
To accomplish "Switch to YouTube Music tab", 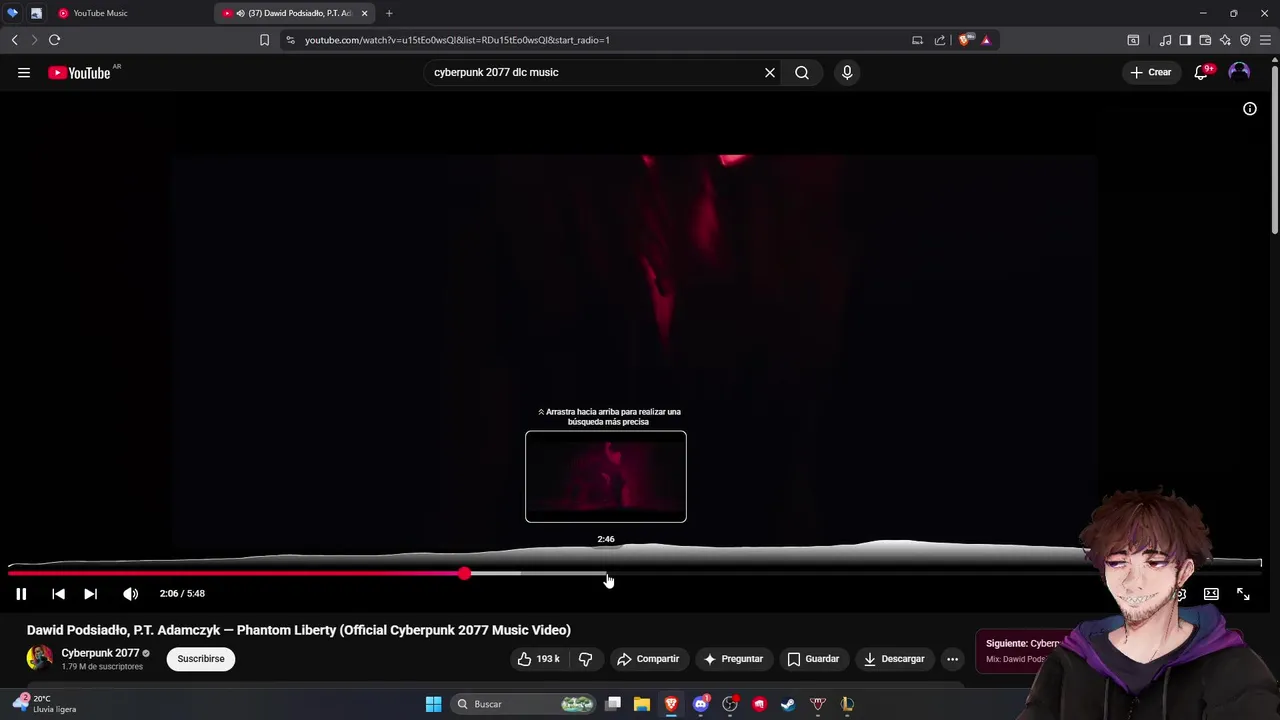I will point(130,13).
